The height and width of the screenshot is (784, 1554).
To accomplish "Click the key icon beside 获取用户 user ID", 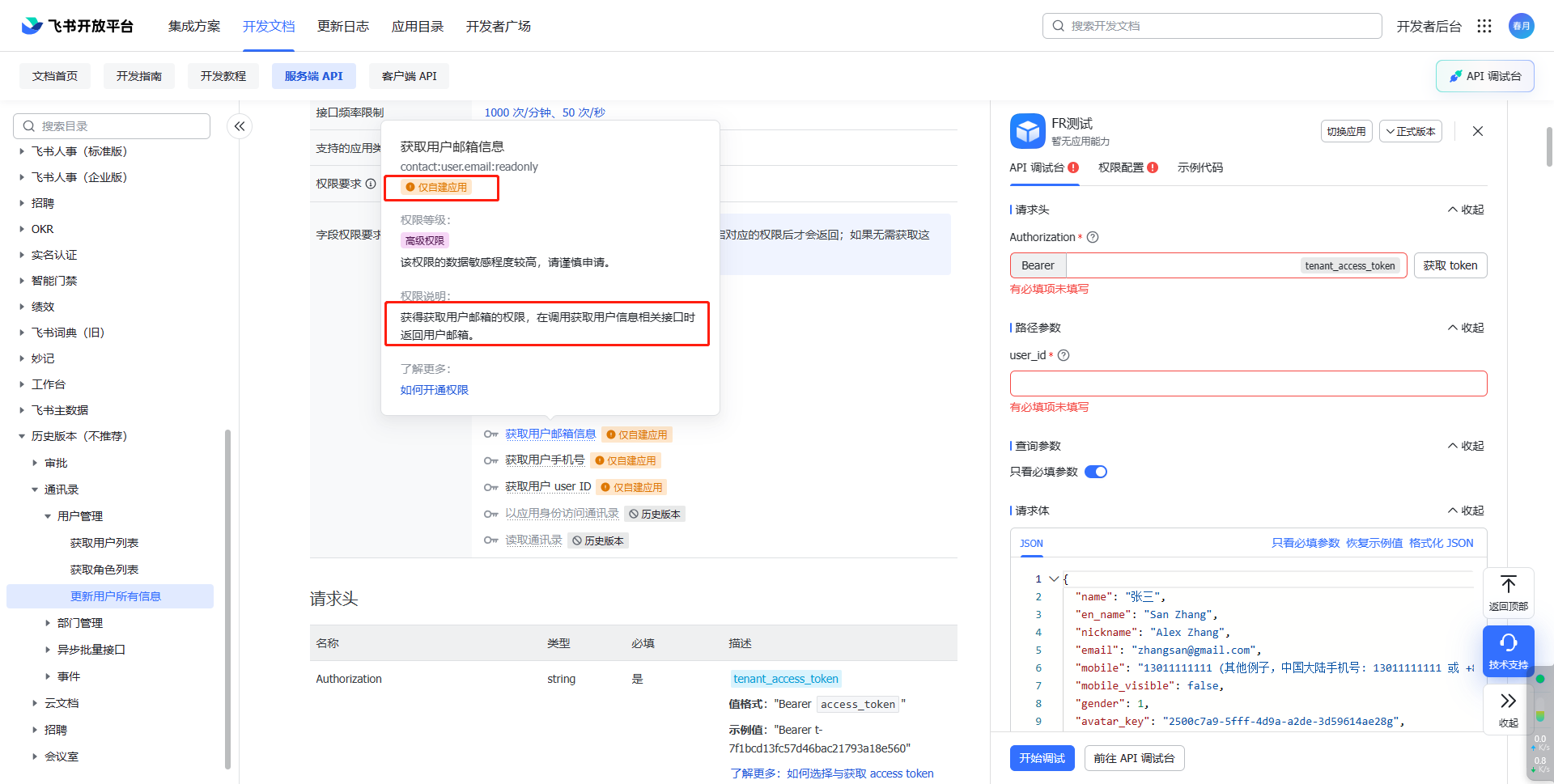I will (x=490, y=487).
